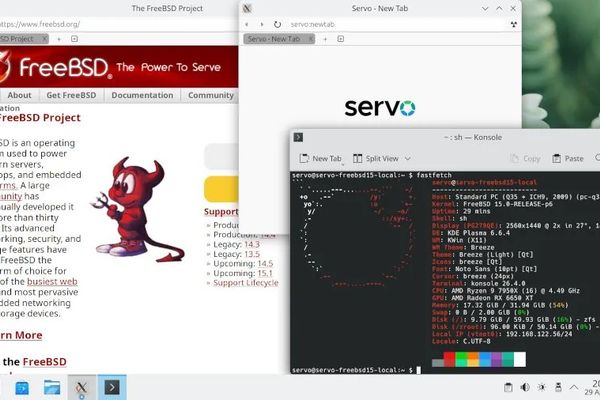Click the square arrow icon beside the plus in the Servo New Tab window
600x400 pixels.
point(341,39)
